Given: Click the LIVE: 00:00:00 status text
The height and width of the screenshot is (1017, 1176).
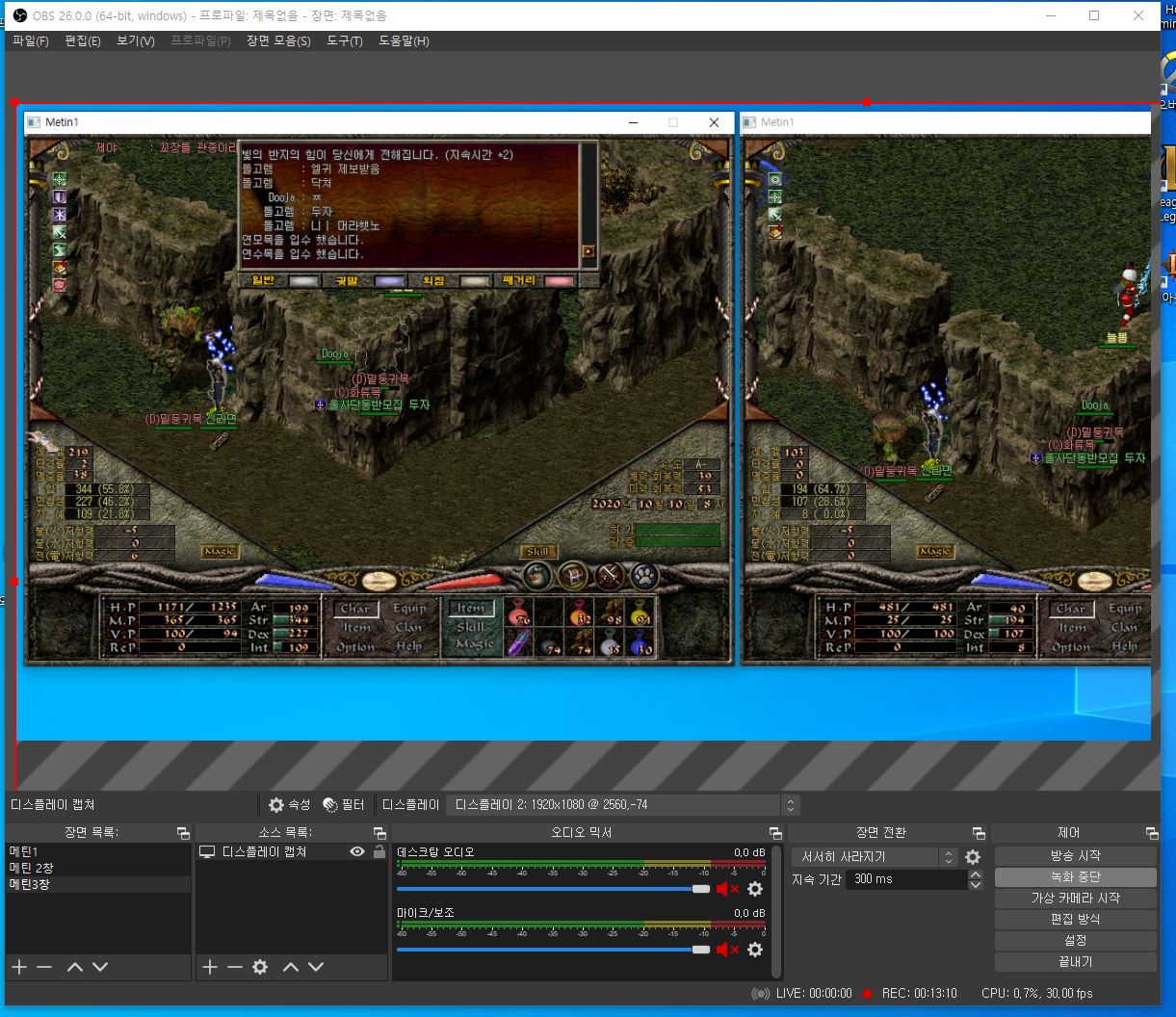Looking at the screenshot, I should point(814,994).
